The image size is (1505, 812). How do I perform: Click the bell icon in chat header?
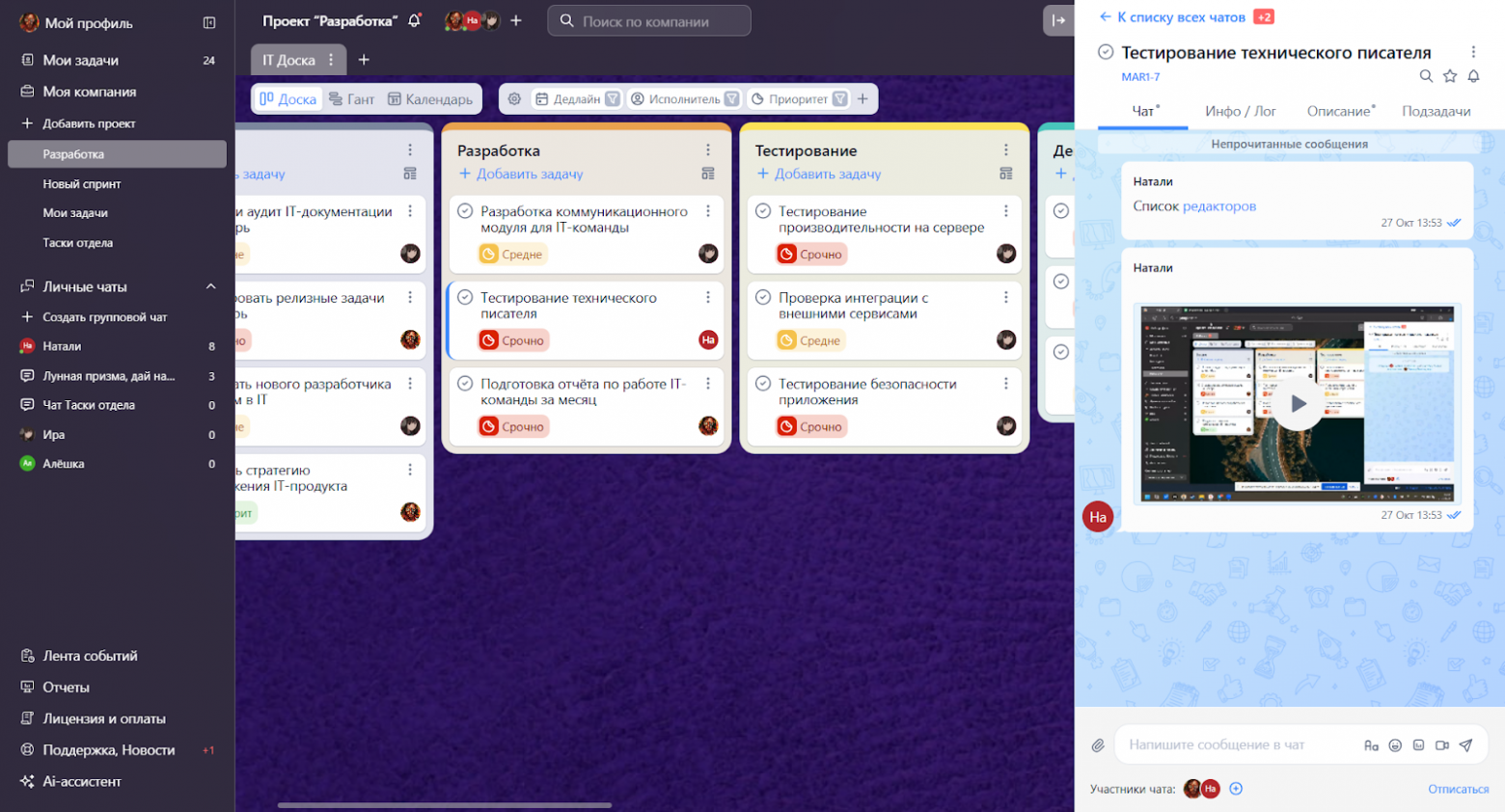(x=1473, y=76)
